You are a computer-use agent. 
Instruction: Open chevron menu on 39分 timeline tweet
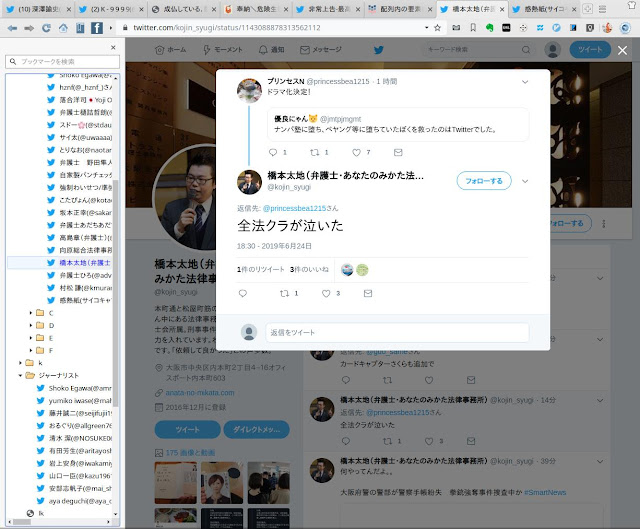tap(600, 461)
